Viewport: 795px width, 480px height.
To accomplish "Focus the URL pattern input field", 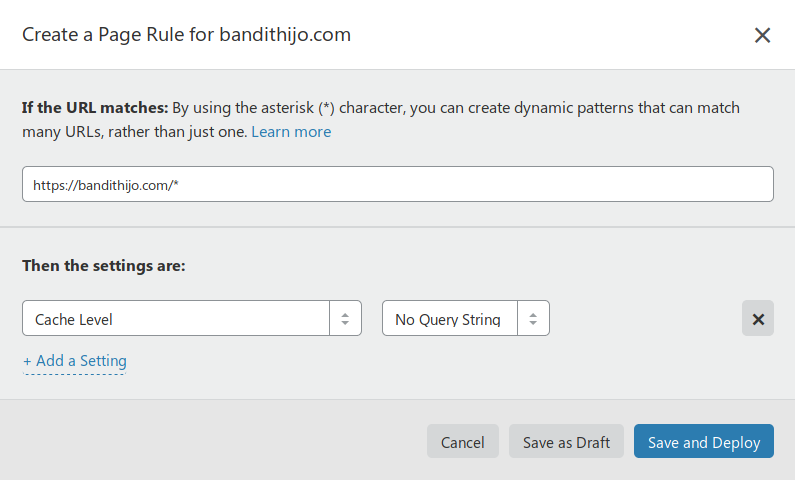I will click(397, 184).
